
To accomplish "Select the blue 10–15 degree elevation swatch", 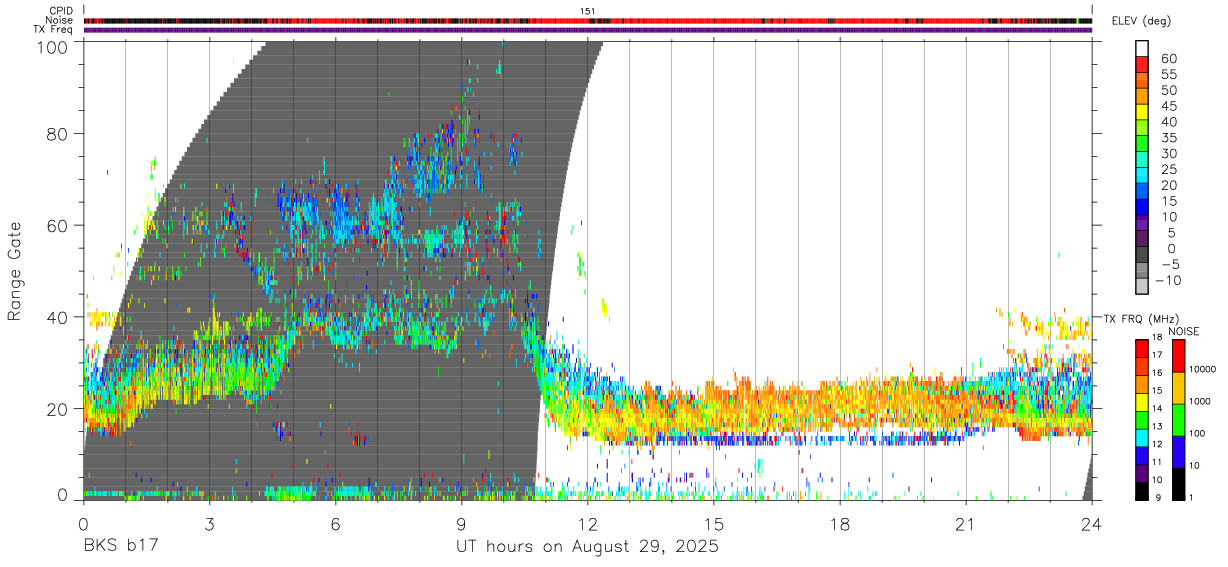I will tap(1142, 207).
